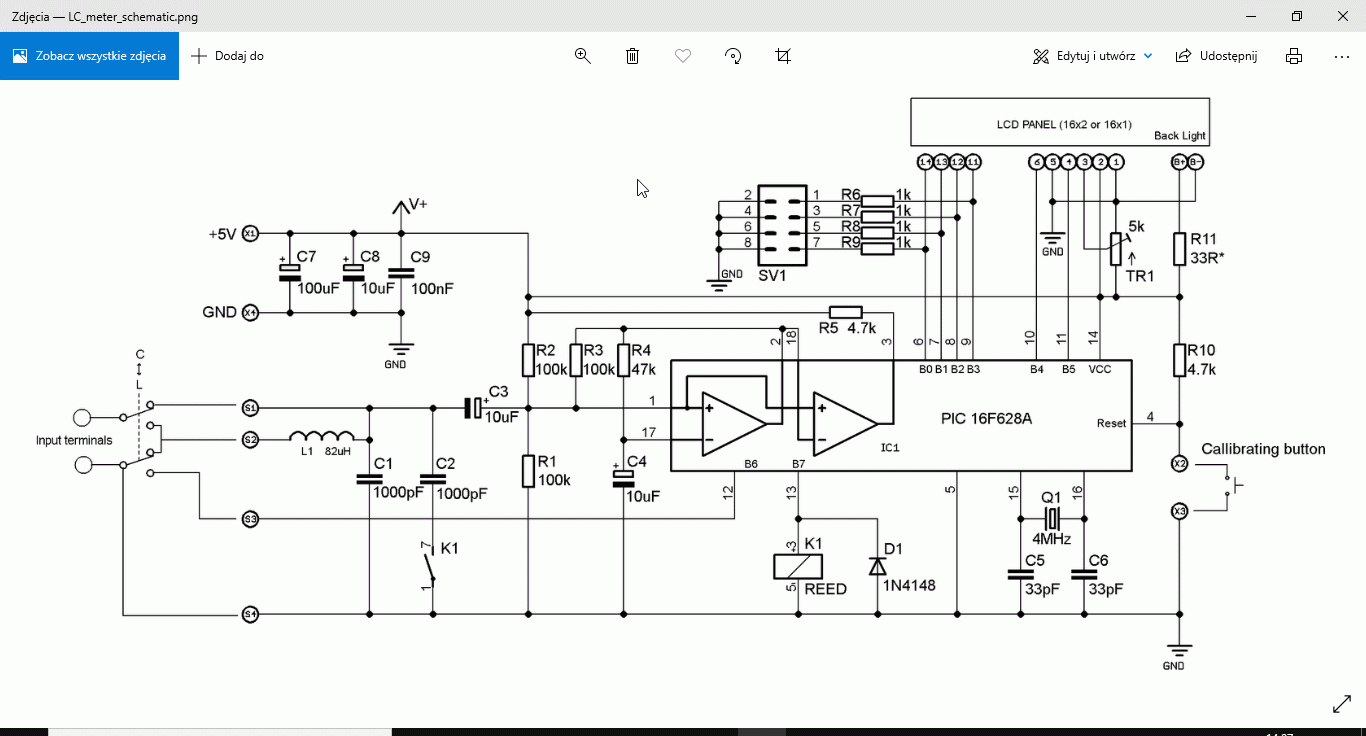The height and width of the screenshot is (736, 1366).
Task: Click the "Callibrating button" label in image
Action: point(1263,449)
